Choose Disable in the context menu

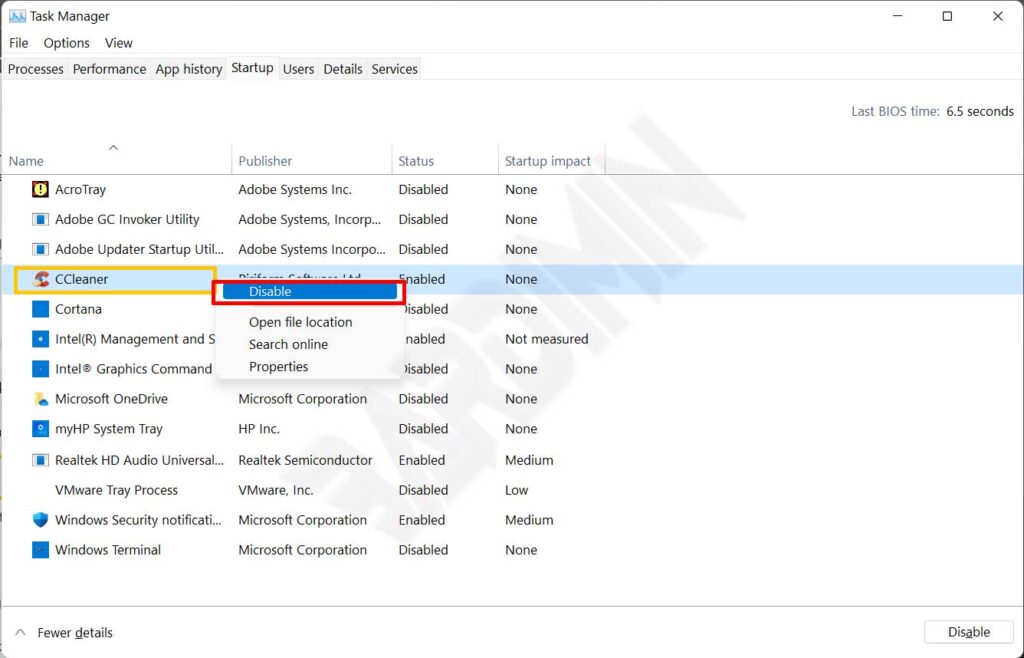(310, 292)
